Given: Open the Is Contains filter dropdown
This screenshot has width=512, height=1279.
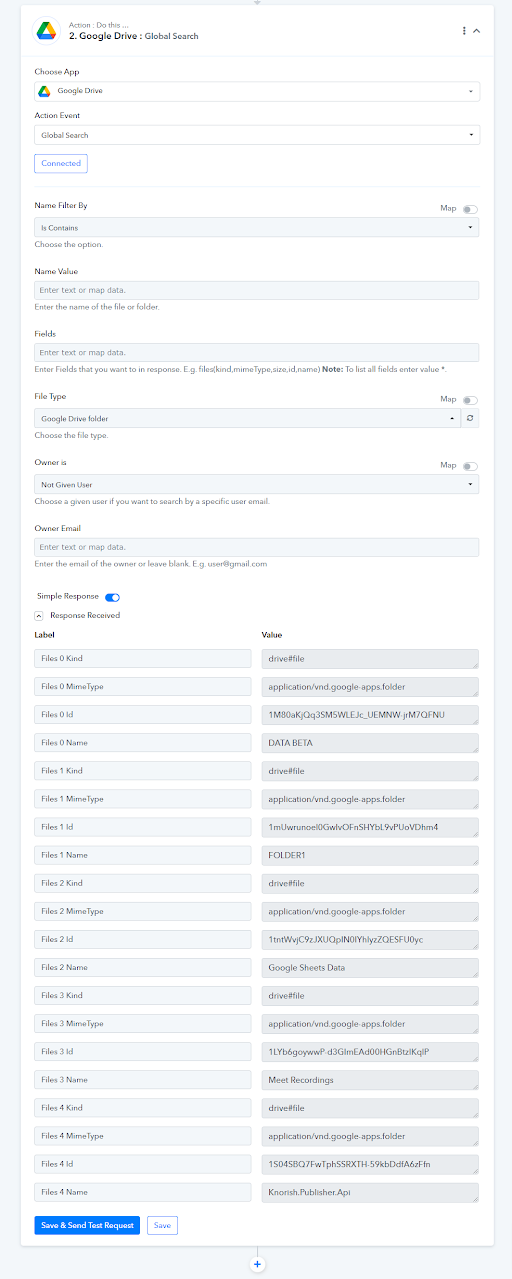Looking at the screenshot, I should point(257,228).
